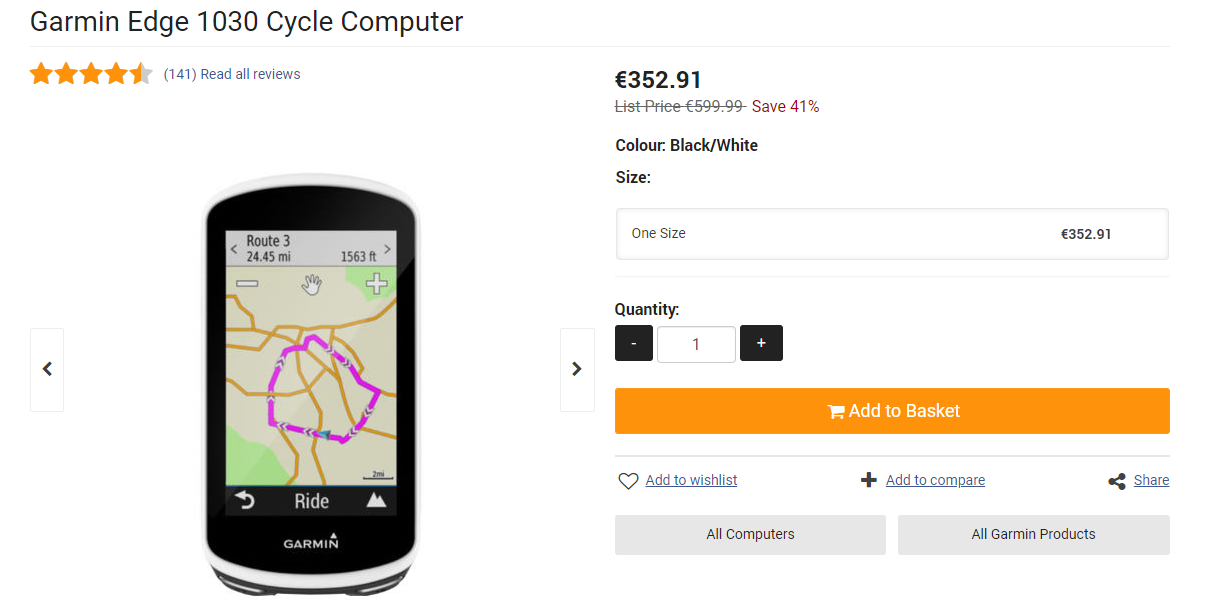1218x614 pixels.
Task: Click Add to compare link
Action: click(x=935, y=480)
